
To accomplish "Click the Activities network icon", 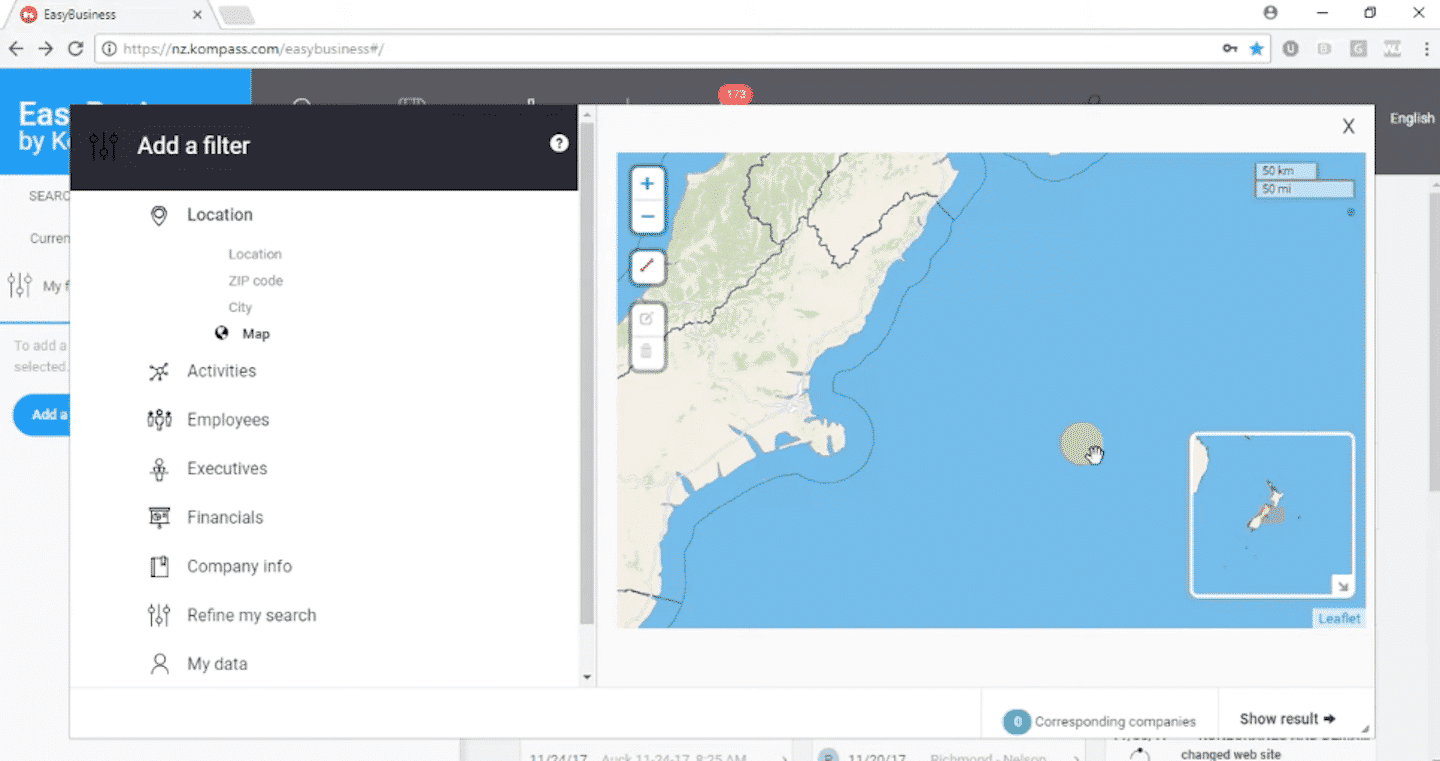I will click(159, 372).
